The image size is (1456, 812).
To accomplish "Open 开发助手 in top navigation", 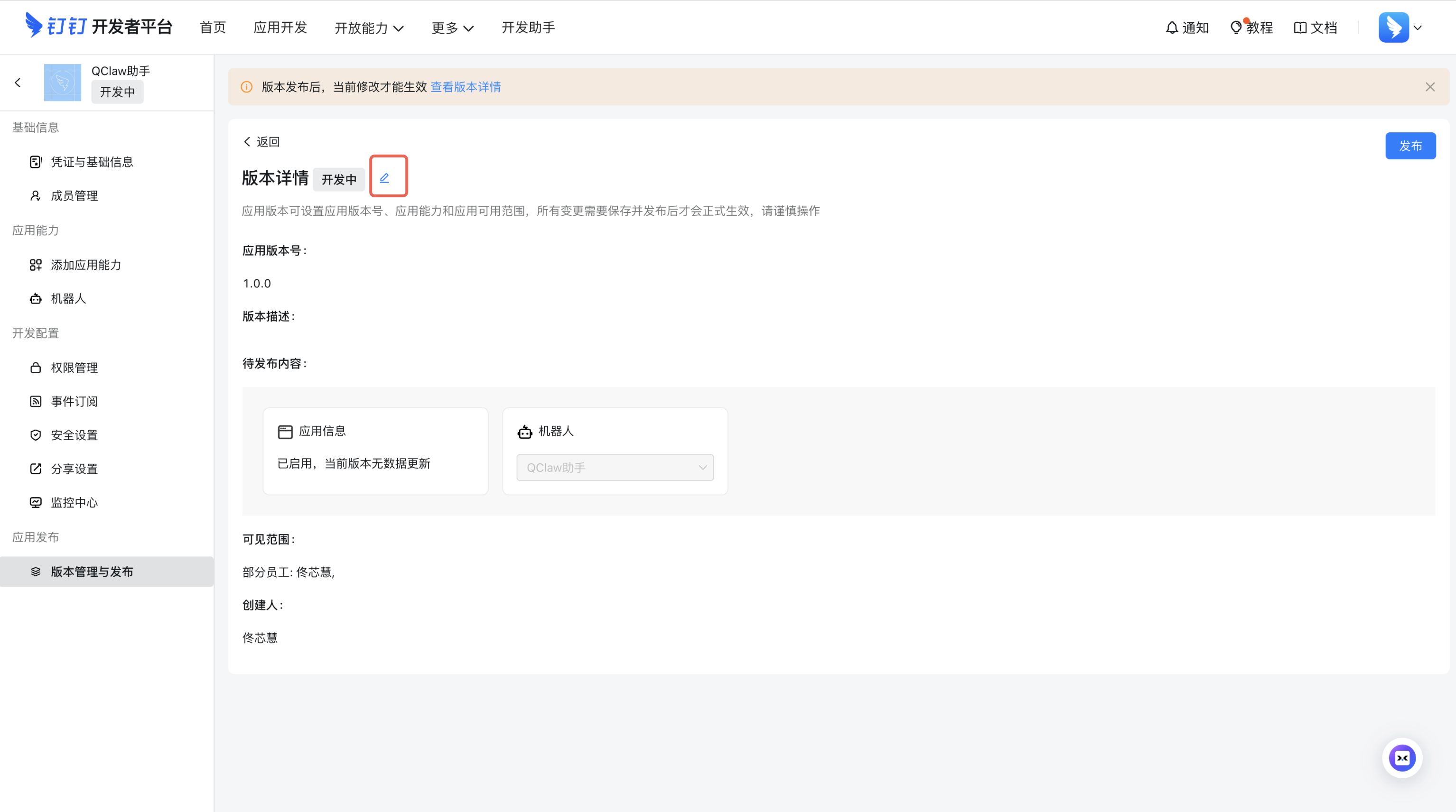I will pyautogui.click(x=528, y=27).
